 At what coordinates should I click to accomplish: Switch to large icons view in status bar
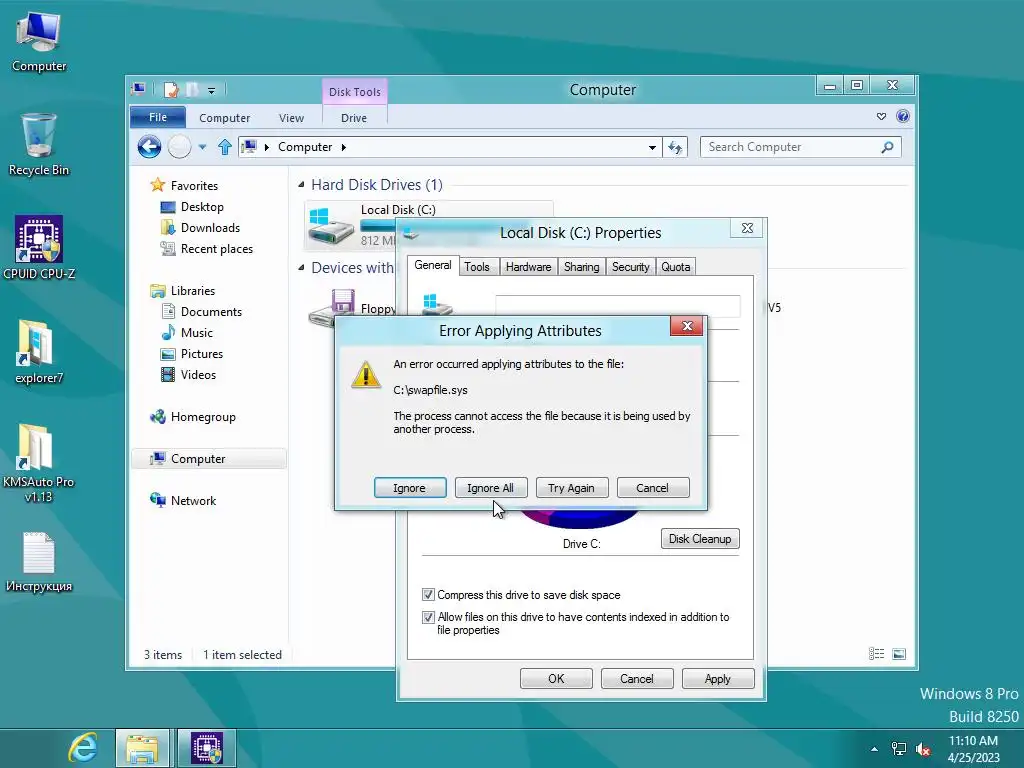899,654
